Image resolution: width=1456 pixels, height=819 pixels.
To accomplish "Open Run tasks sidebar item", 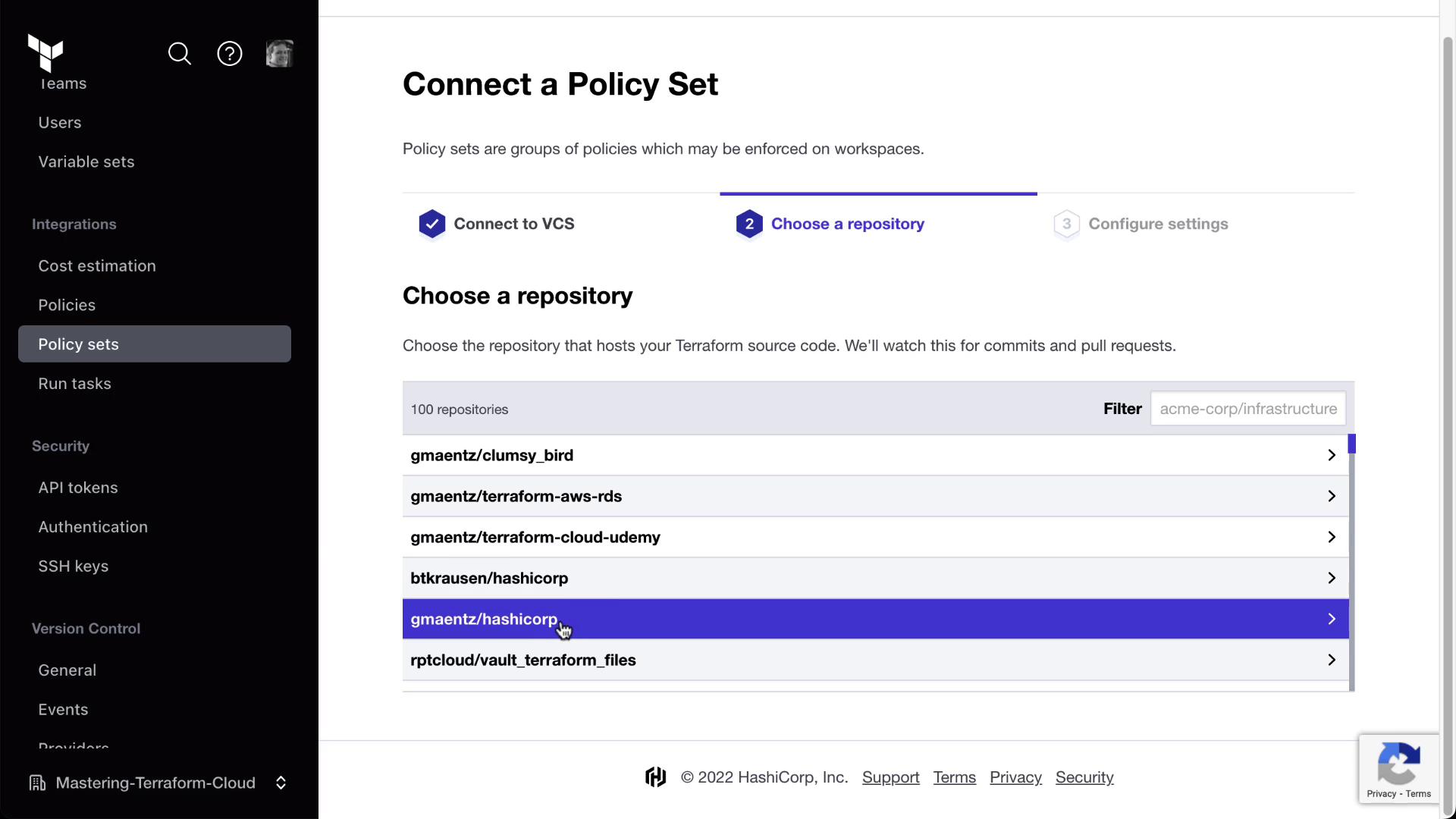I will click(x=74, y=384).
